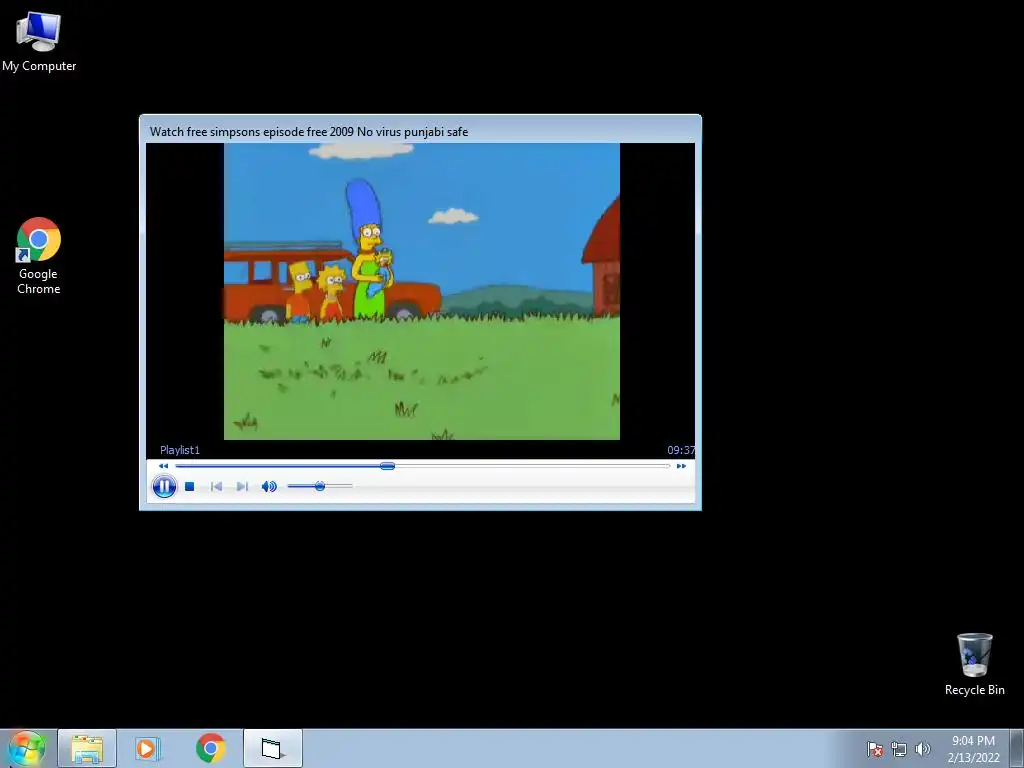Viewport: 1024px width, 768px height.
Task: Open Chrome from the taskbar
Action: (210, 748)
